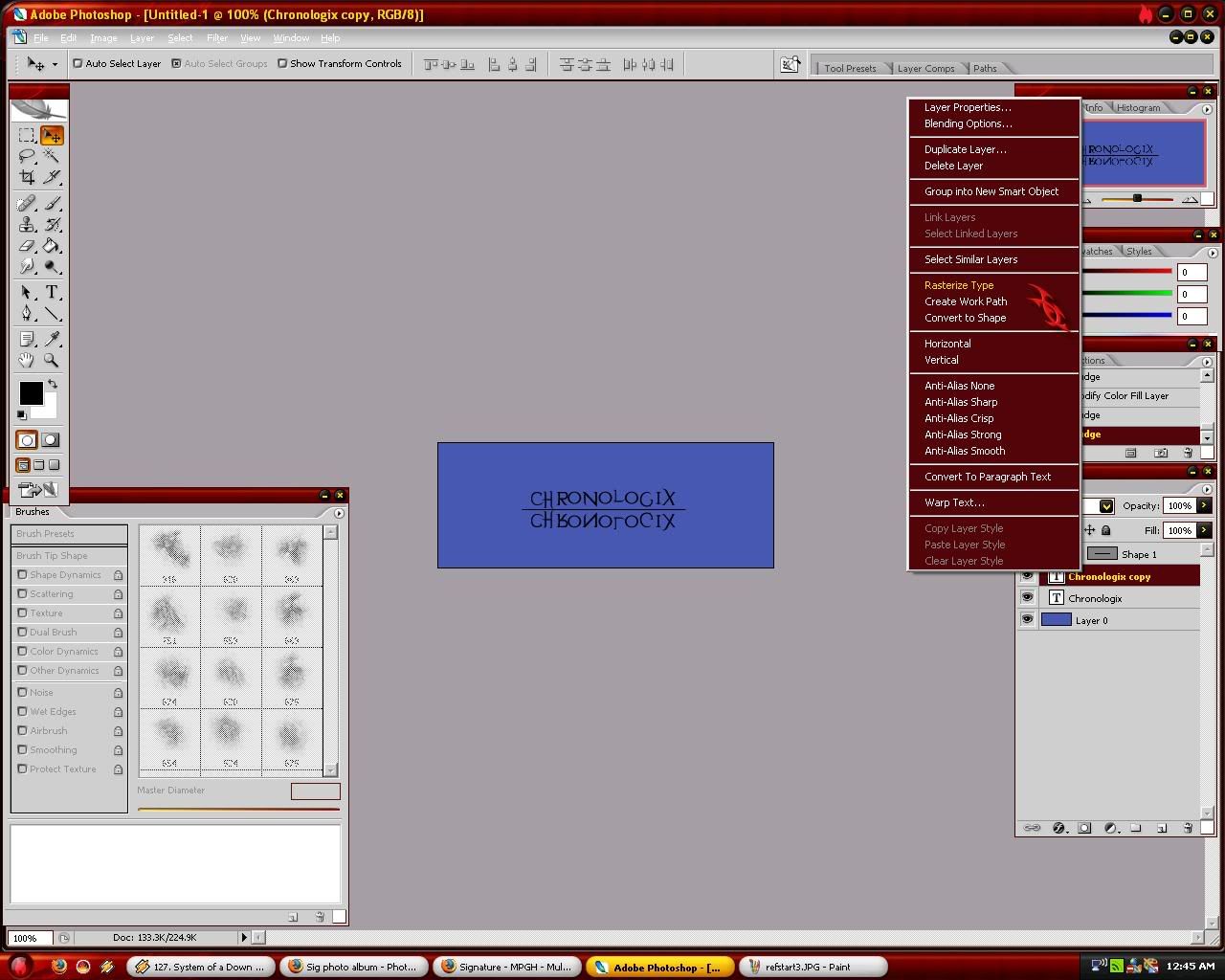This screenshot has height=980, width=1225.
Task: Open the Color palette options menu
Action: coord(1213,253)
